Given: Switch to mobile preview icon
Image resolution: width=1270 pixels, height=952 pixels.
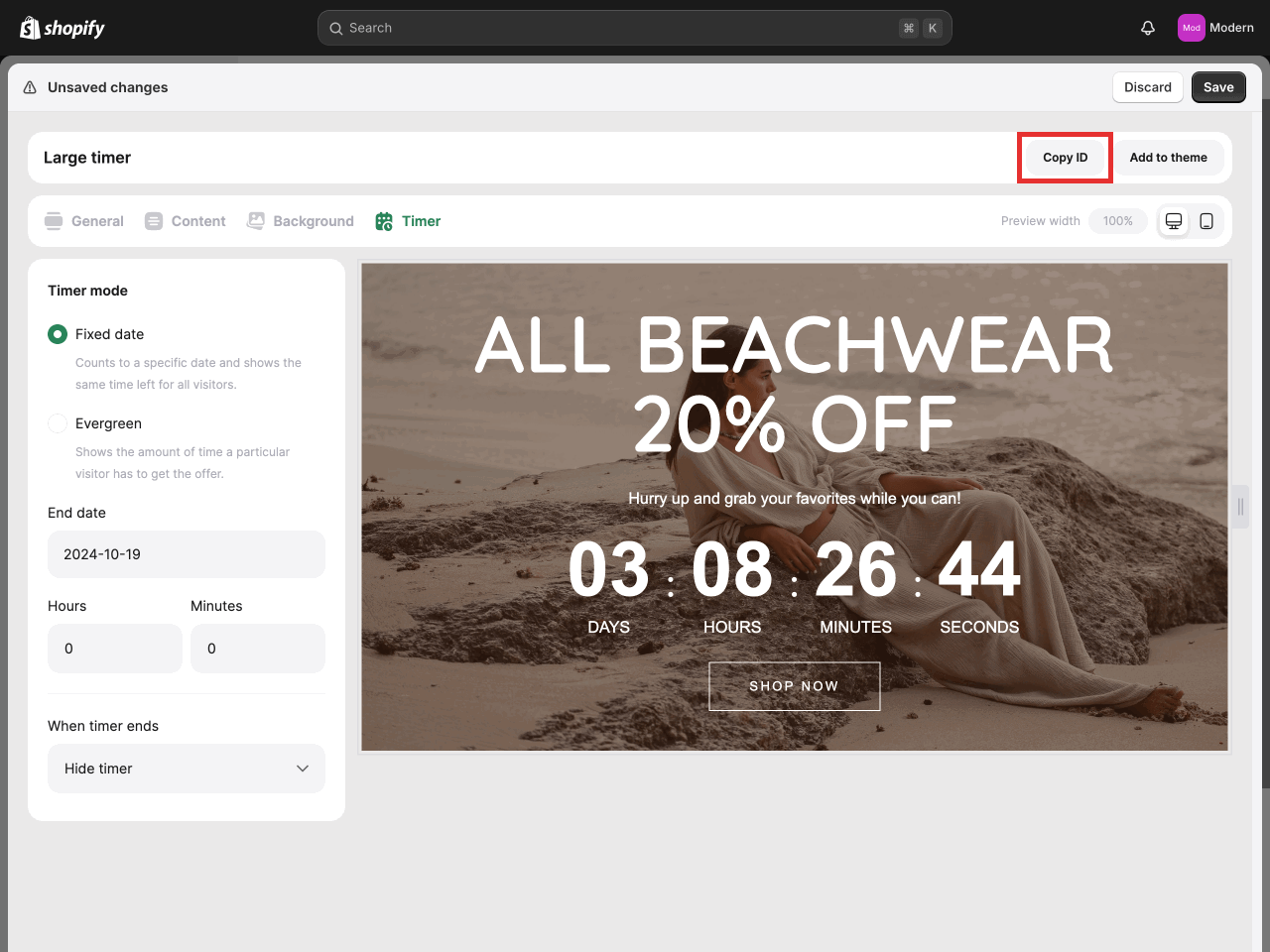Looking at the screenshot, I should pos(1206,221).
